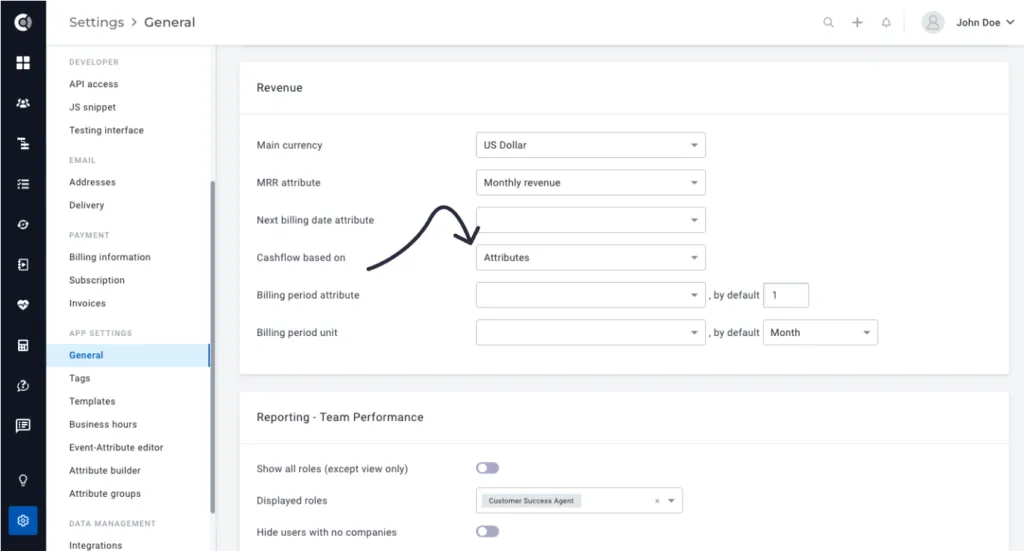Open Billing information page
Screen dimensions: 1024x551
click(110, 257)
